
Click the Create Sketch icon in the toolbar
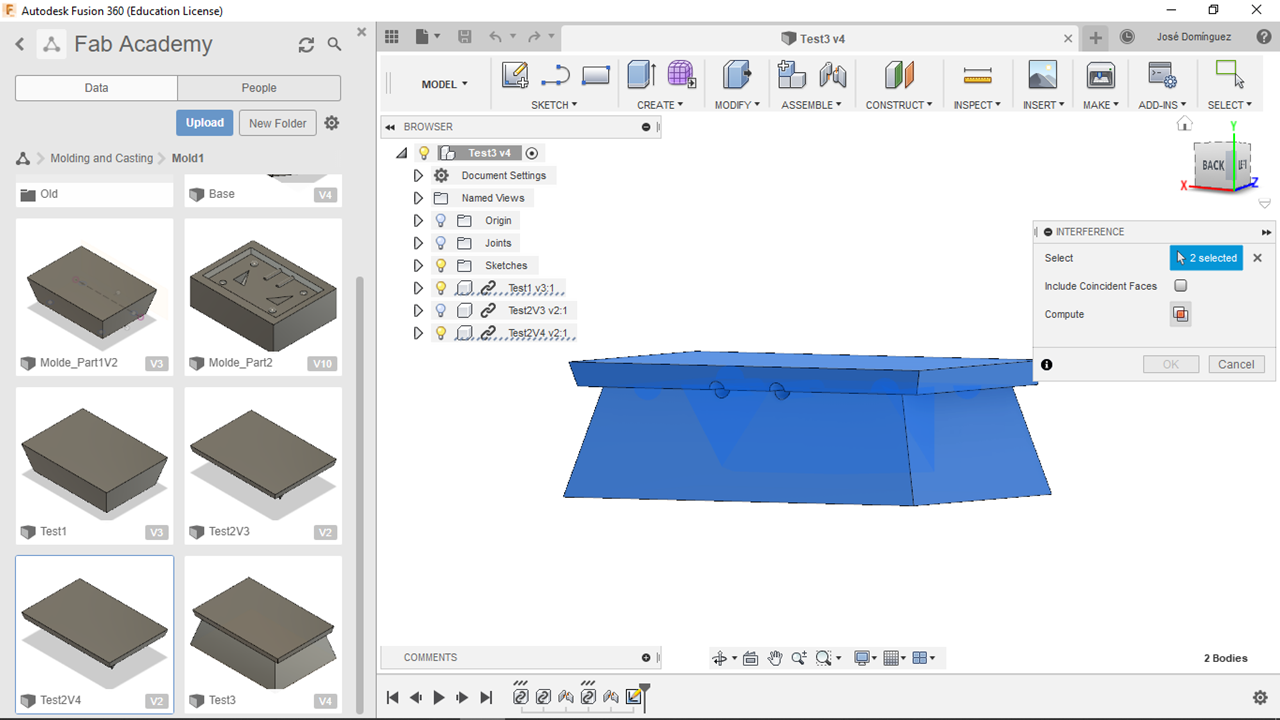515,75
